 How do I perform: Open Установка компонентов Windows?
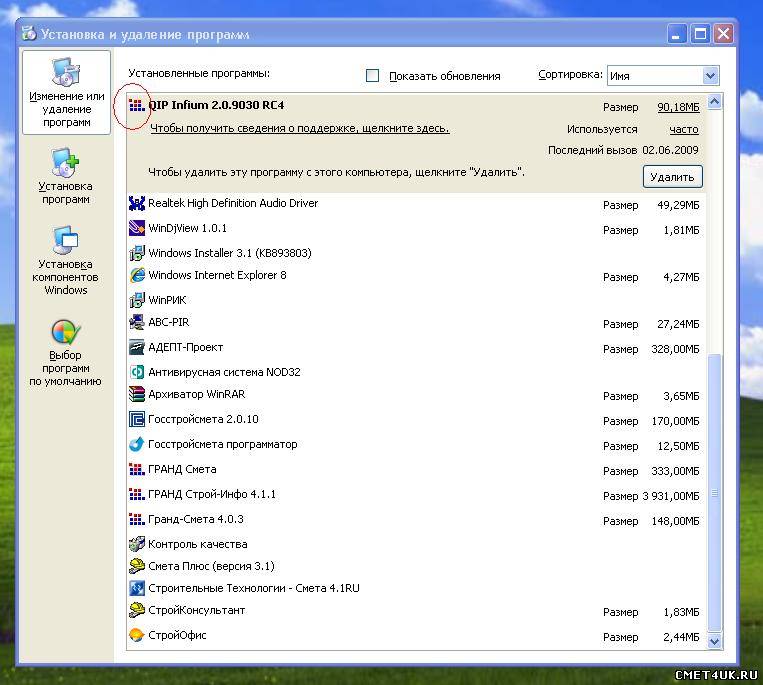65,260
